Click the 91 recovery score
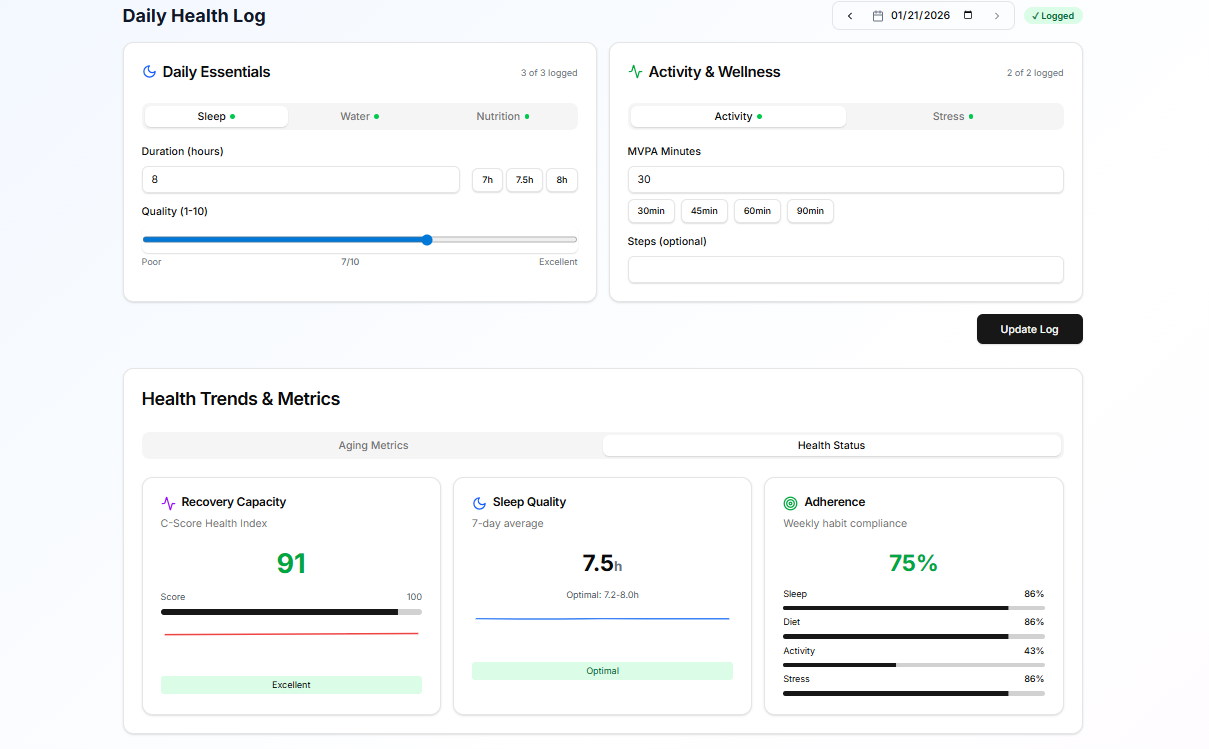The width and height of the screenshot is (1209, 749). 291,564
